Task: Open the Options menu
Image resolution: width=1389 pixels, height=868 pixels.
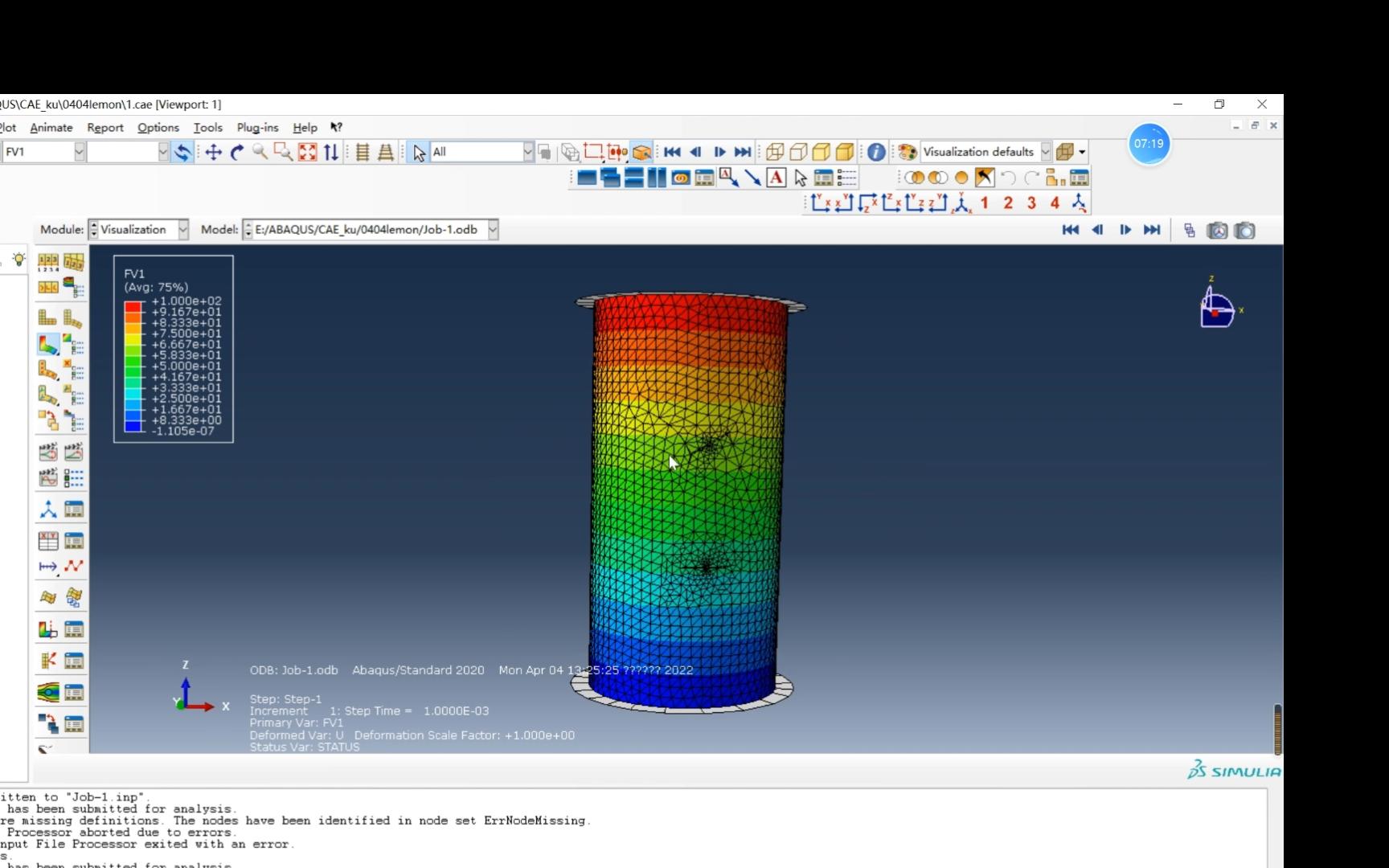Action: click(158, 128)
